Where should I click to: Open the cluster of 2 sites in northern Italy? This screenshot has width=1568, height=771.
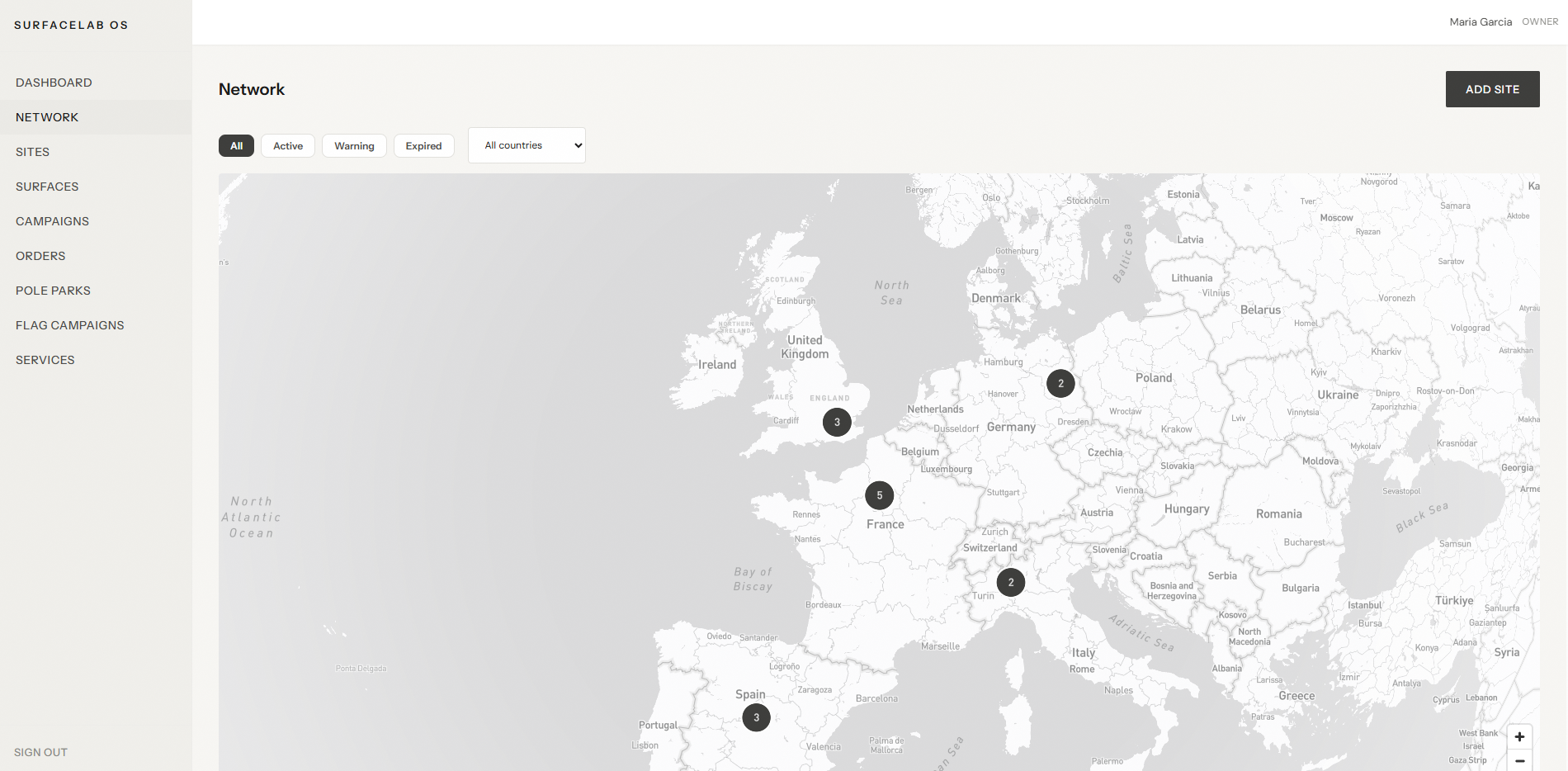click(x=1010, y=582)
